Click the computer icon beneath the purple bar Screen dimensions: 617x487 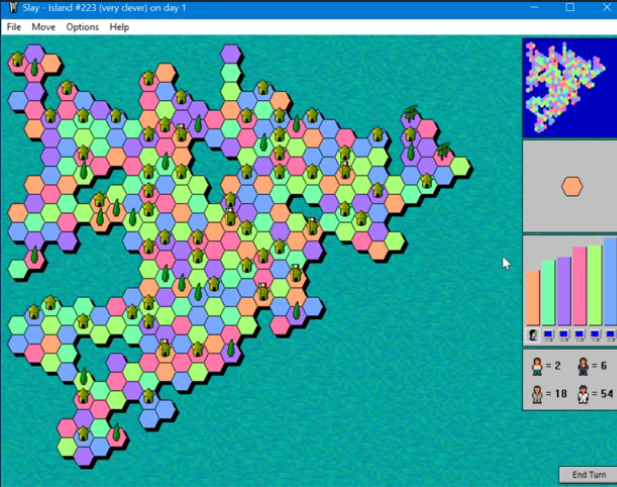[x=563, y=335]
